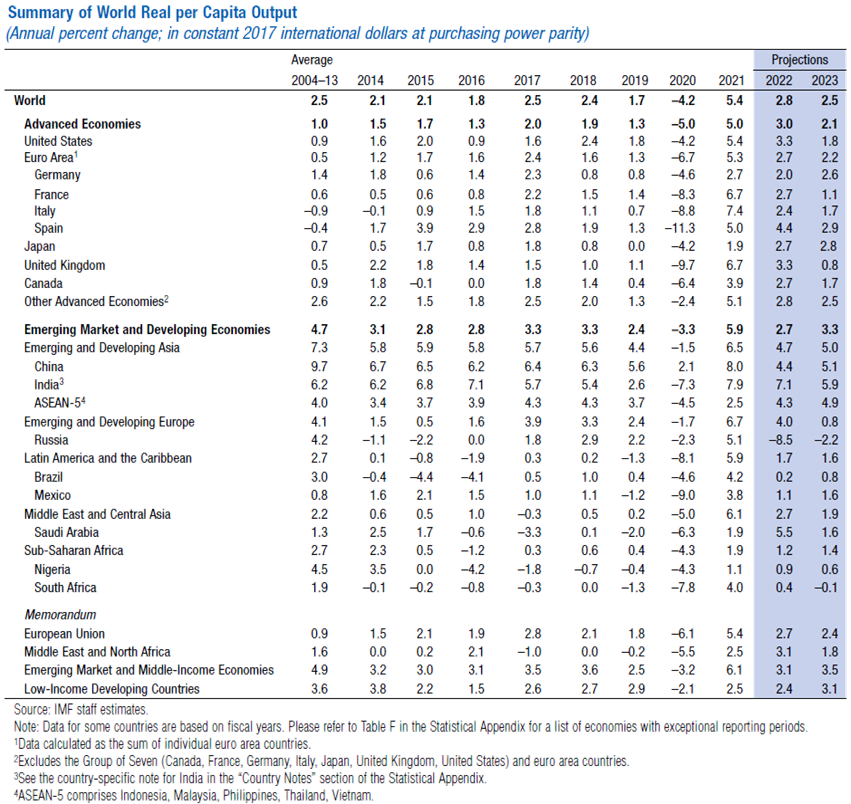The image size is (851, 804).
Task: Click Spain's 2020 value −11.3
Action: [x=679, y=228]
